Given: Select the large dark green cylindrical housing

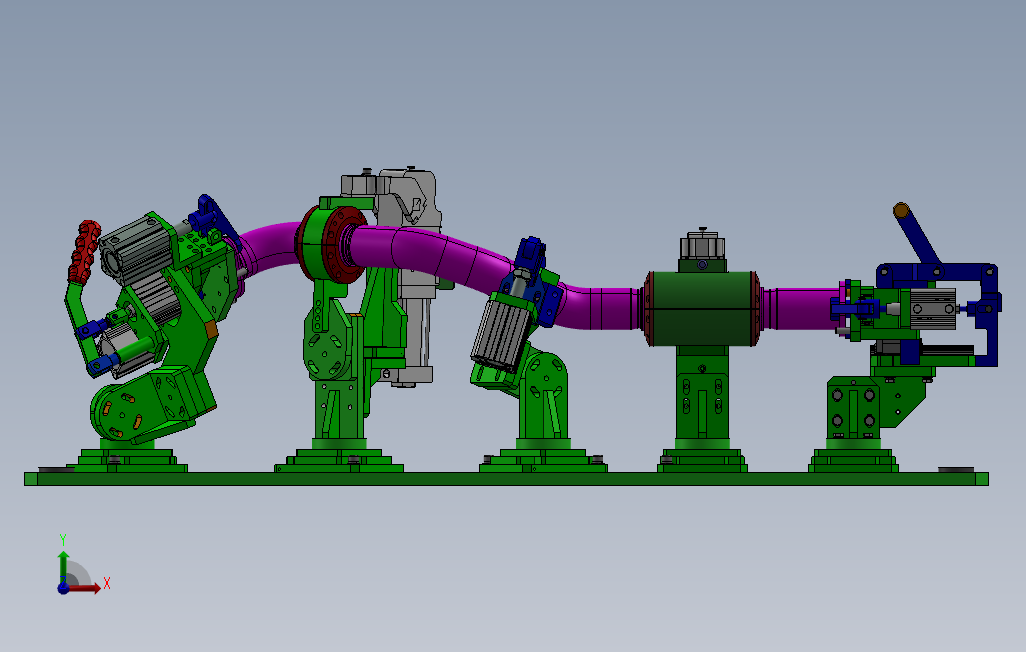Looking at the screenshot, I should coord(702,309).
